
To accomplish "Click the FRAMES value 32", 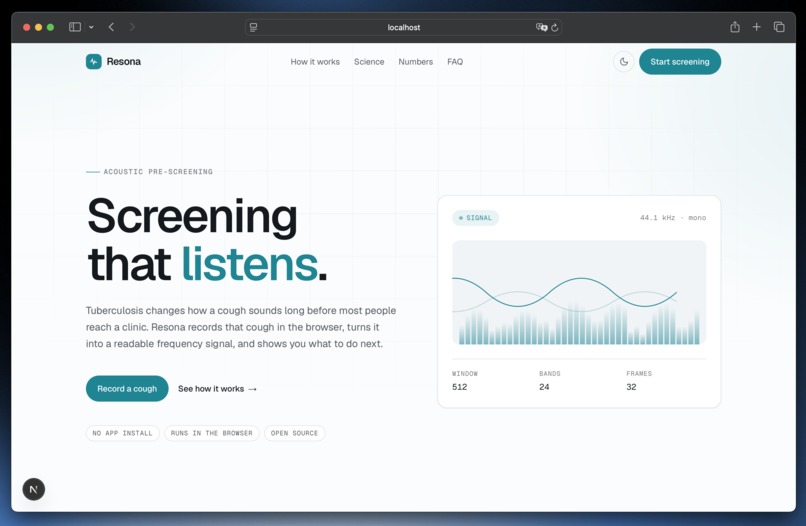I will pyautogui.click(x=631, y=387).
